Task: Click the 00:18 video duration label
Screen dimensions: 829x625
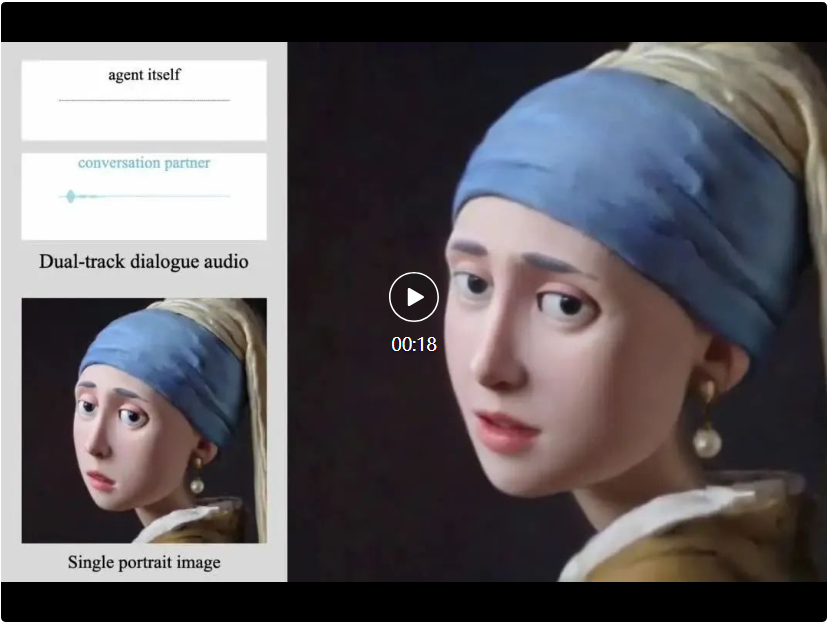Action: point(414,344)
